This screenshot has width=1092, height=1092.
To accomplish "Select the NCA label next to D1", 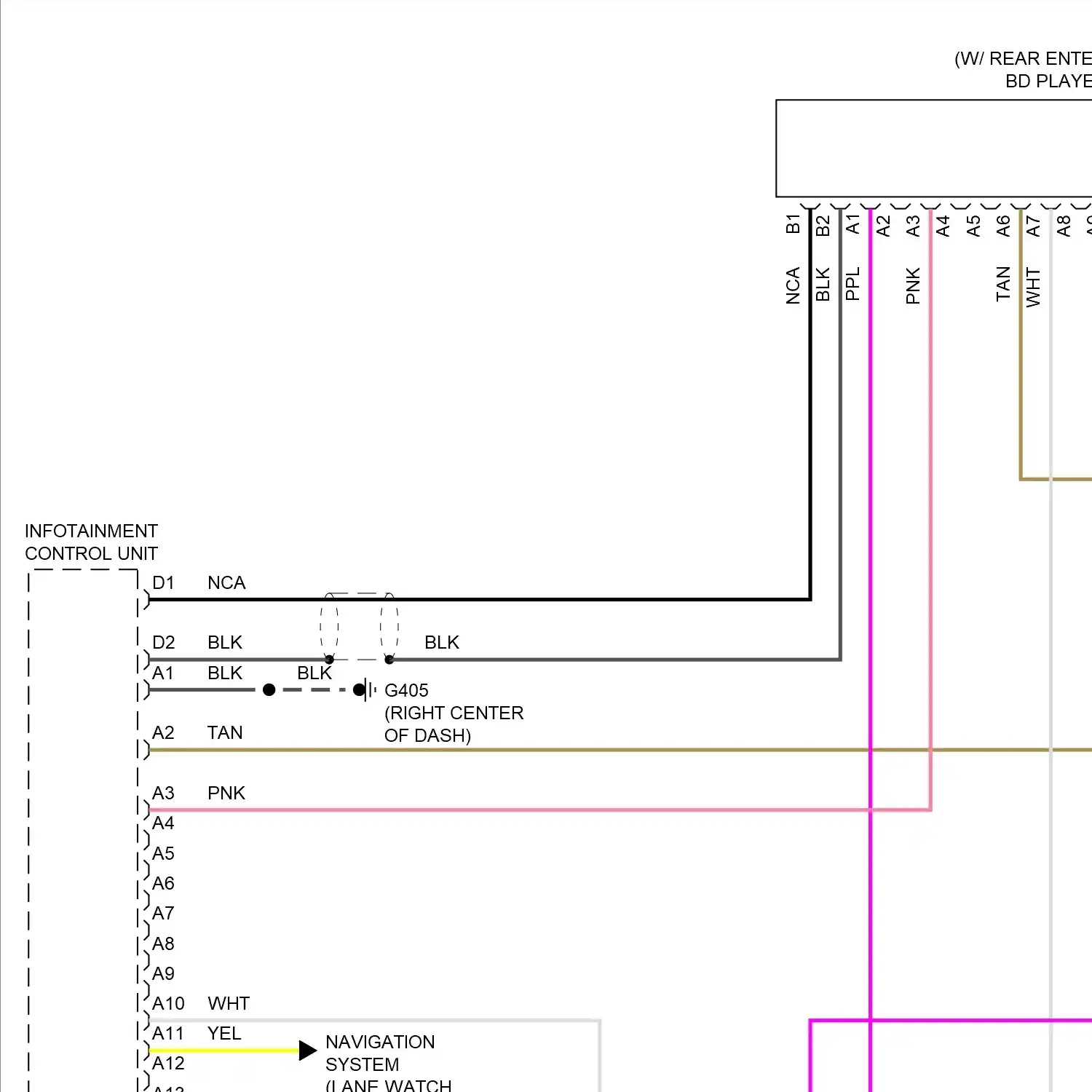I will (x=226, y=582).
